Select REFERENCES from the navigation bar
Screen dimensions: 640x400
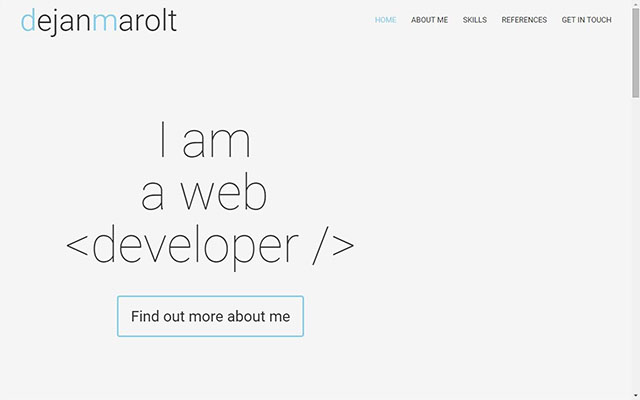click(524, 20)
